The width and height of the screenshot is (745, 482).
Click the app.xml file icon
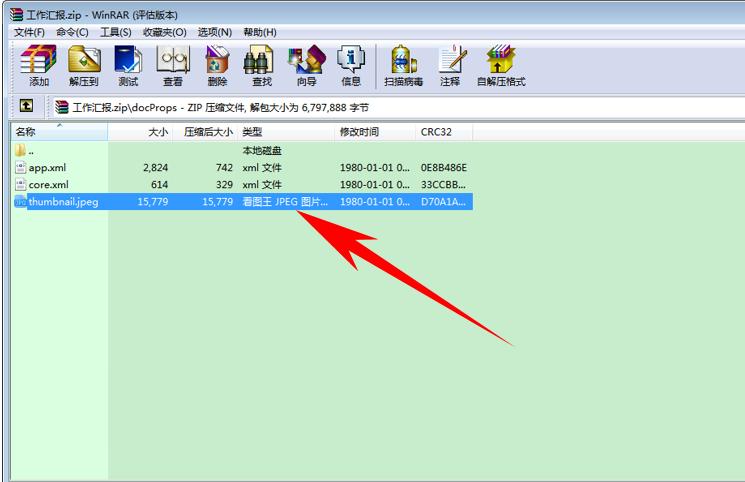[x=20, y=167]
